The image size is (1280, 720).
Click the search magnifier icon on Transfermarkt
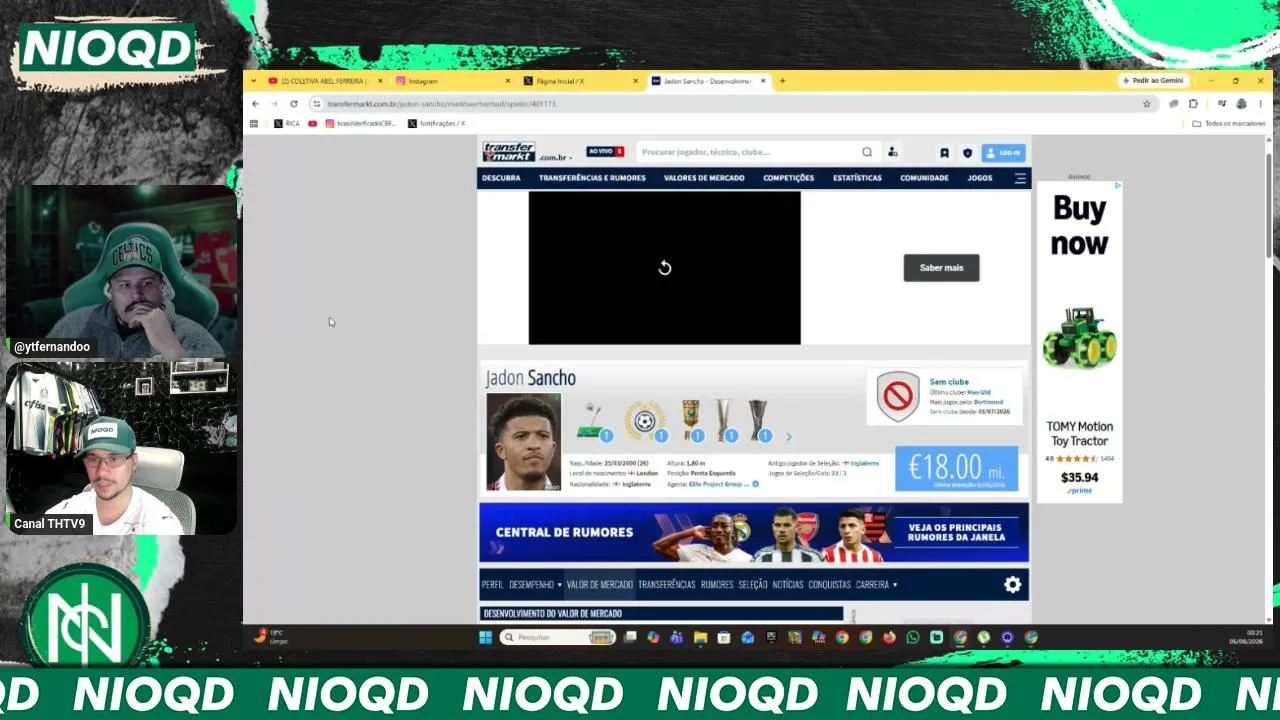(867, 152)
